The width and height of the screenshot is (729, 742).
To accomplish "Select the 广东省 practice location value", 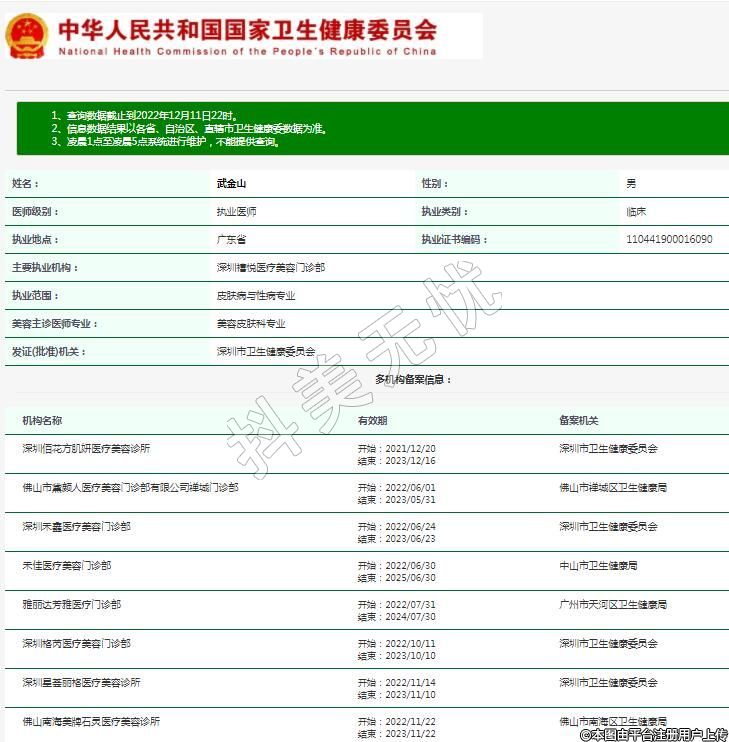I will 231,240.
